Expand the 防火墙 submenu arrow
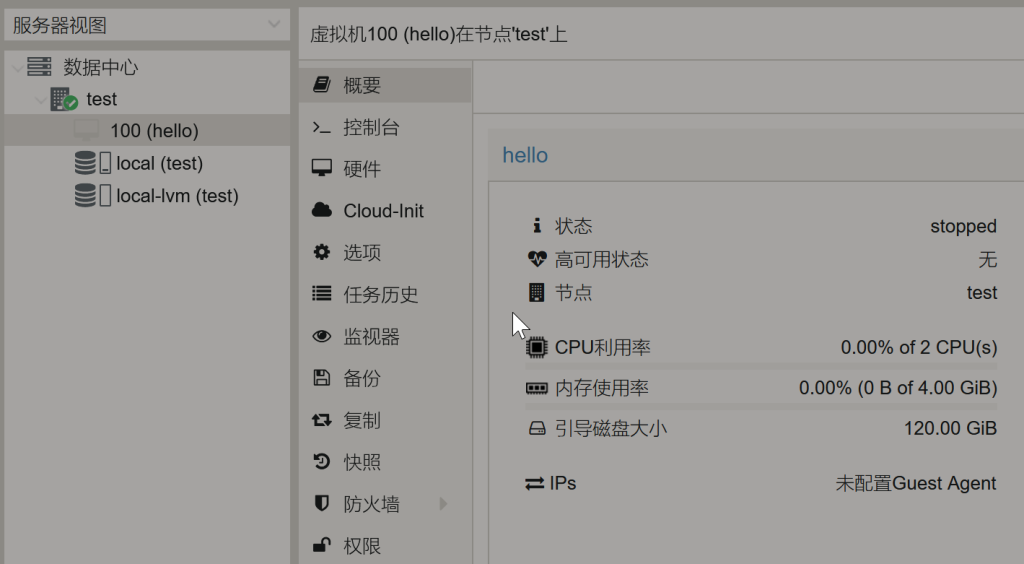The width and height of the screenshot is (1024, 564). (443, 504)
